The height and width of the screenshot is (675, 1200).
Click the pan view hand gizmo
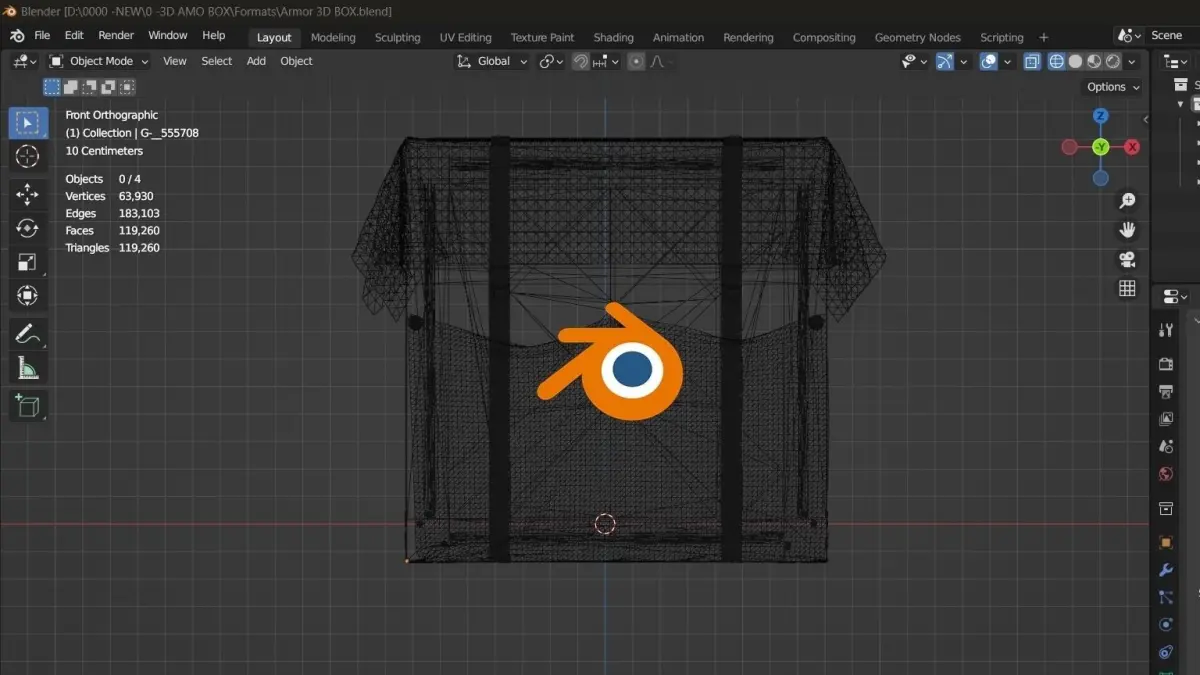click(1127, 230)
